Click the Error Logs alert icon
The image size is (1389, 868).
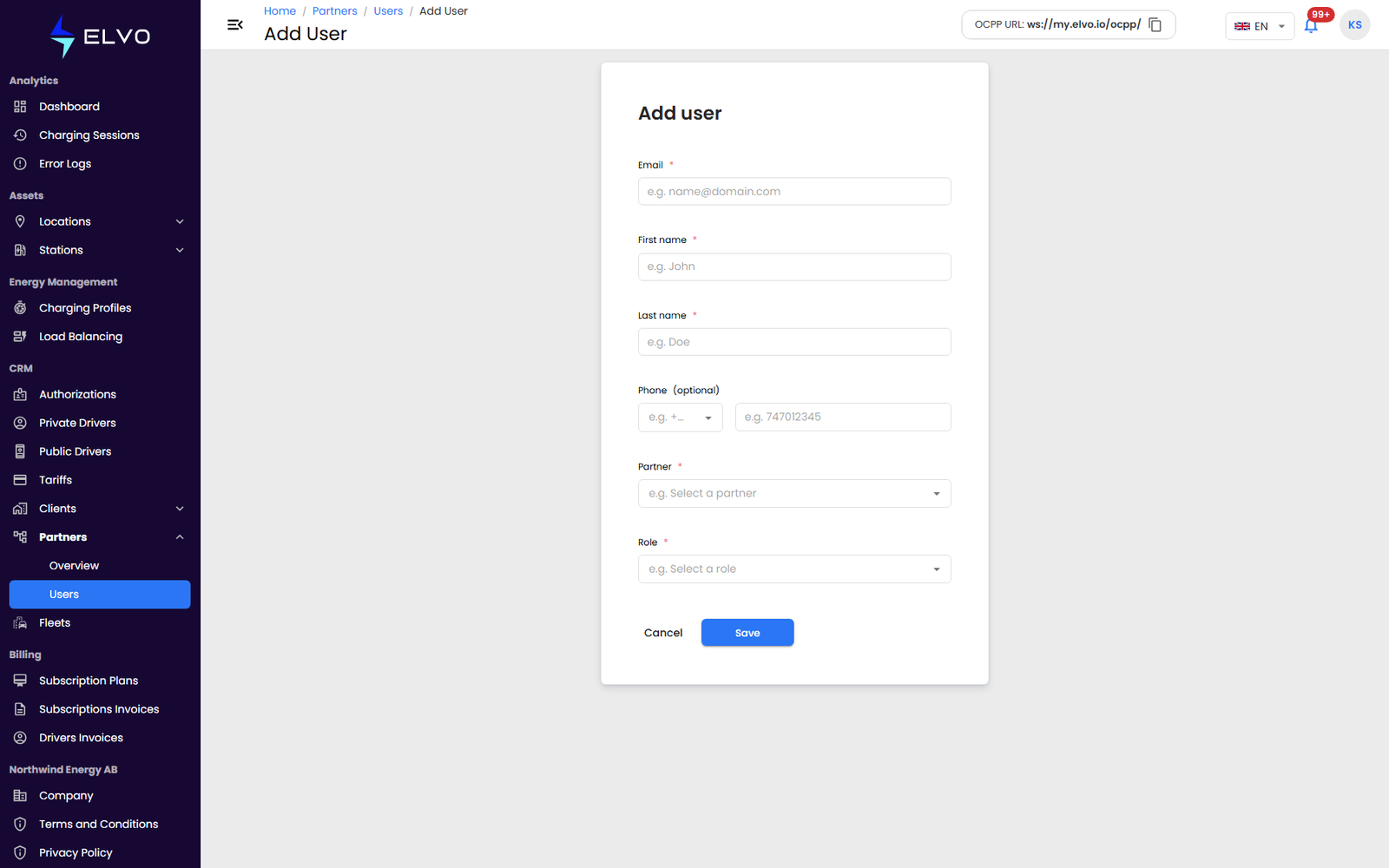tap(20, 164)
